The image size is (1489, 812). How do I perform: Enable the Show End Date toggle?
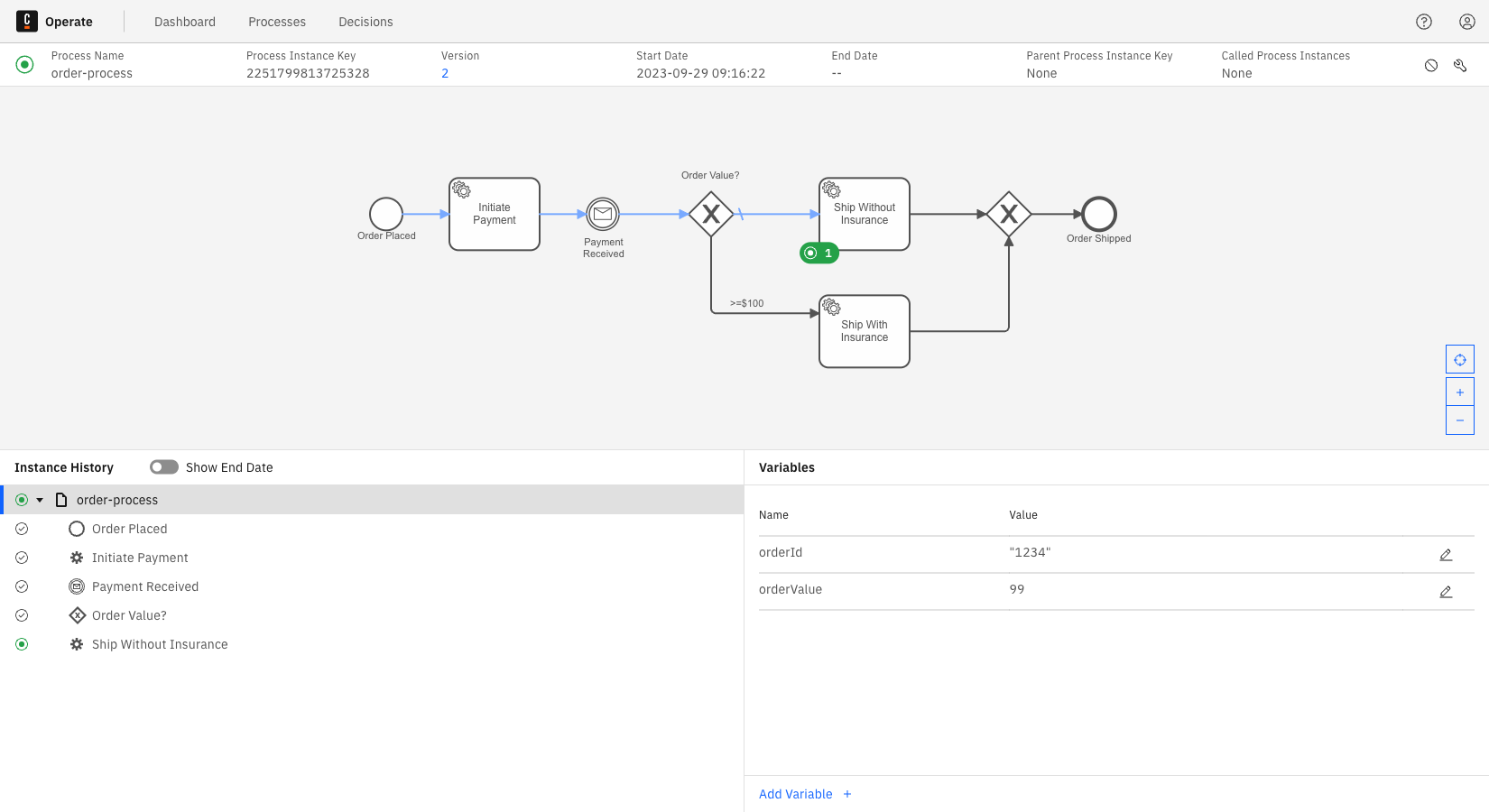(x=163, y=466)
